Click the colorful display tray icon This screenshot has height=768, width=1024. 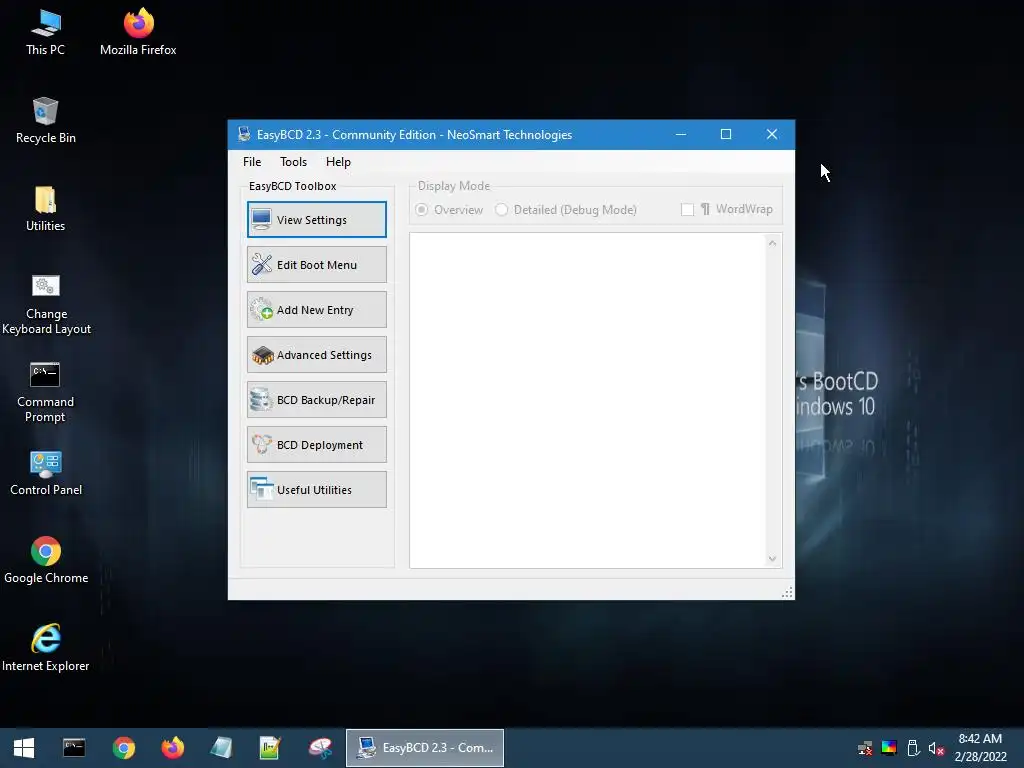coord(889,748)
